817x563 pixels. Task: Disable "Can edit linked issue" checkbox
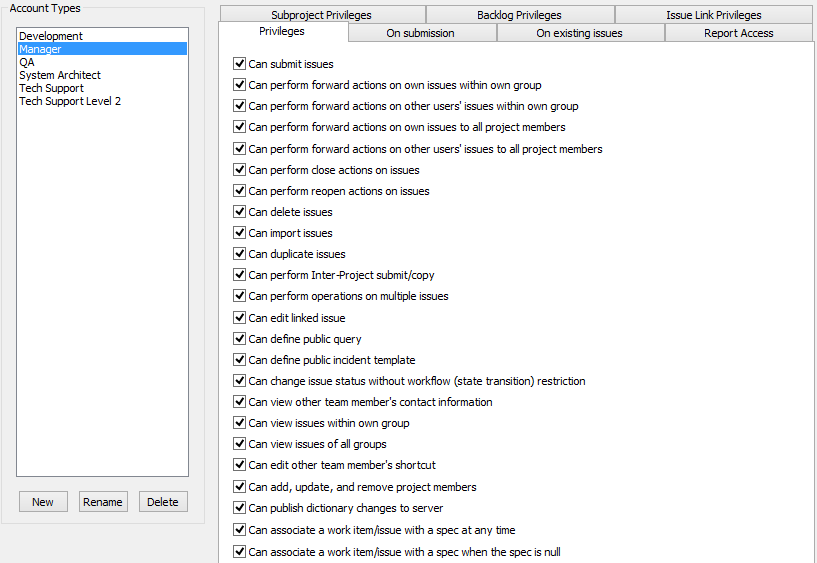[239, 318]
